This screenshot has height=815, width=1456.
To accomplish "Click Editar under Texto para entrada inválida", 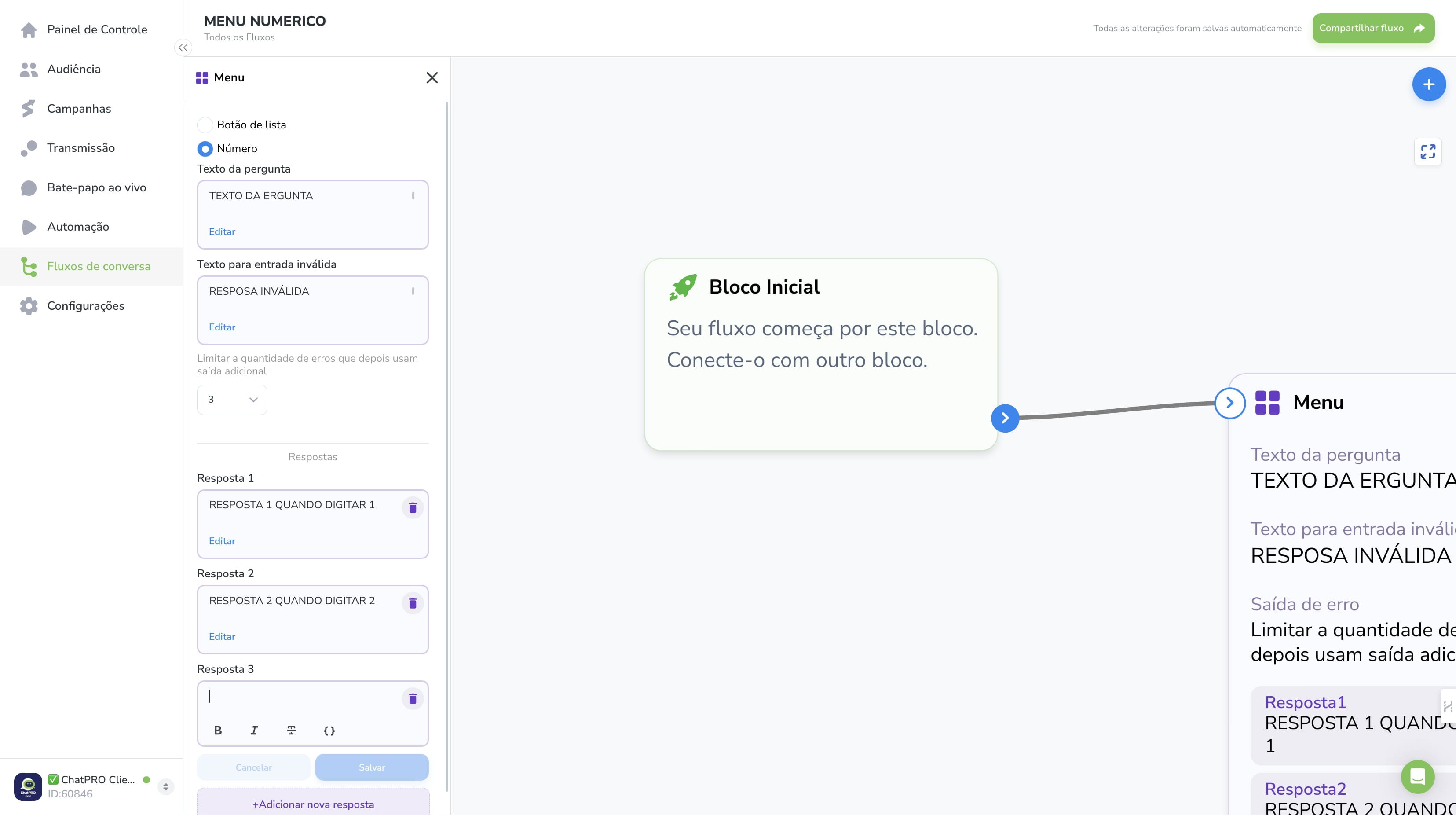I will 222,327.
